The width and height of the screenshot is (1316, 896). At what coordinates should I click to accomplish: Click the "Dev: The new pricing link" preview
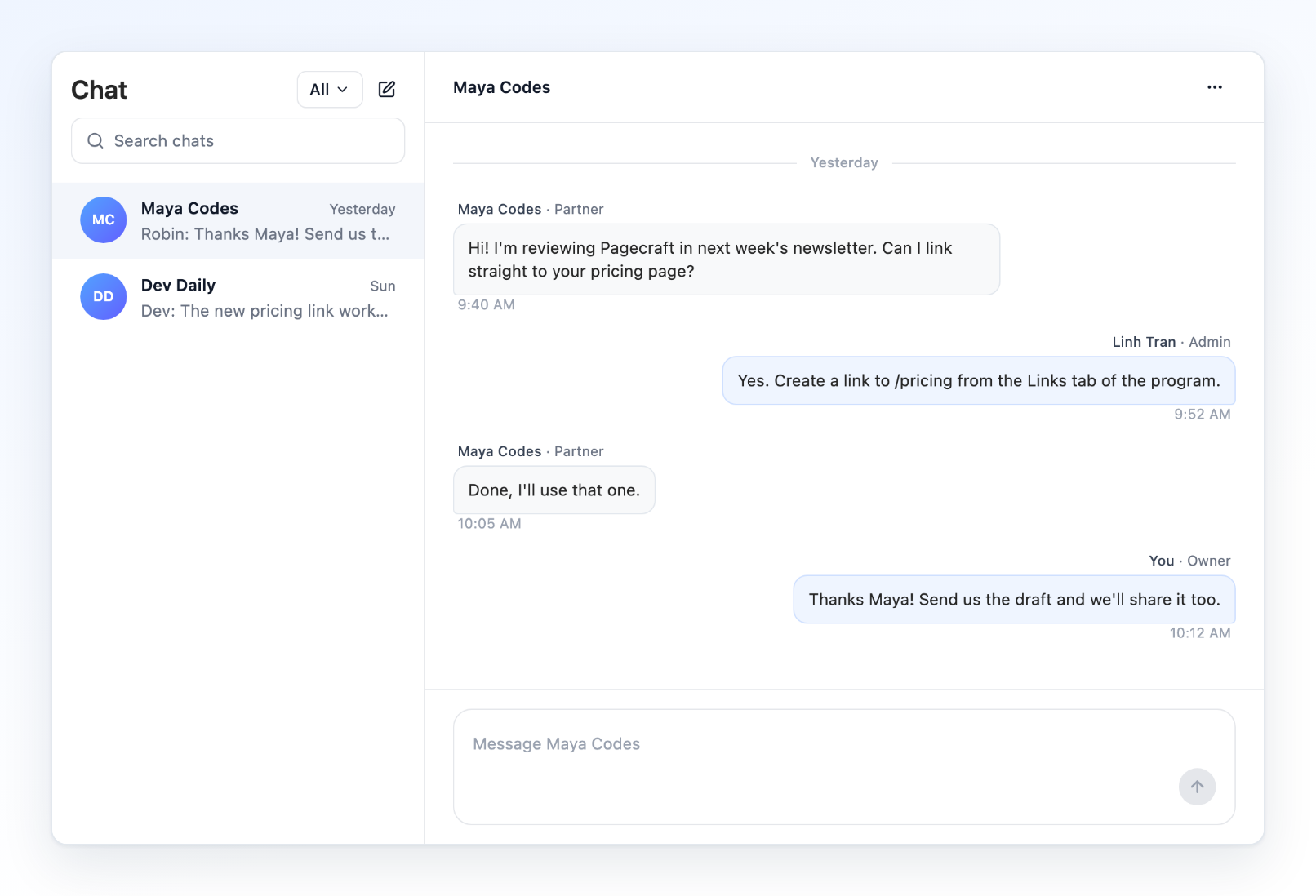pyautogui.click(x=265, y=311)
